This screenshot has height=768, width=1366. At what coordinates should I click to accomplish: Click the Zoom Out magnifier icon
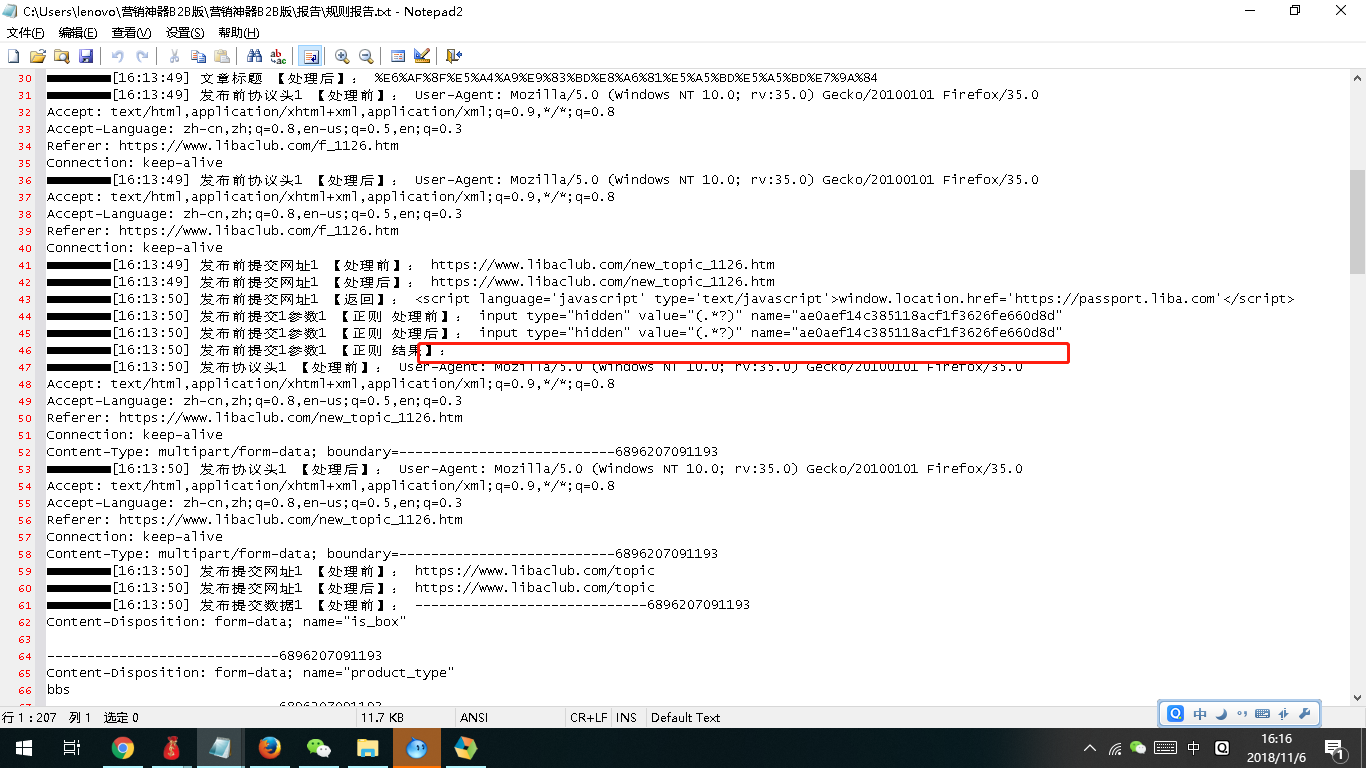(x=366, y=56)
